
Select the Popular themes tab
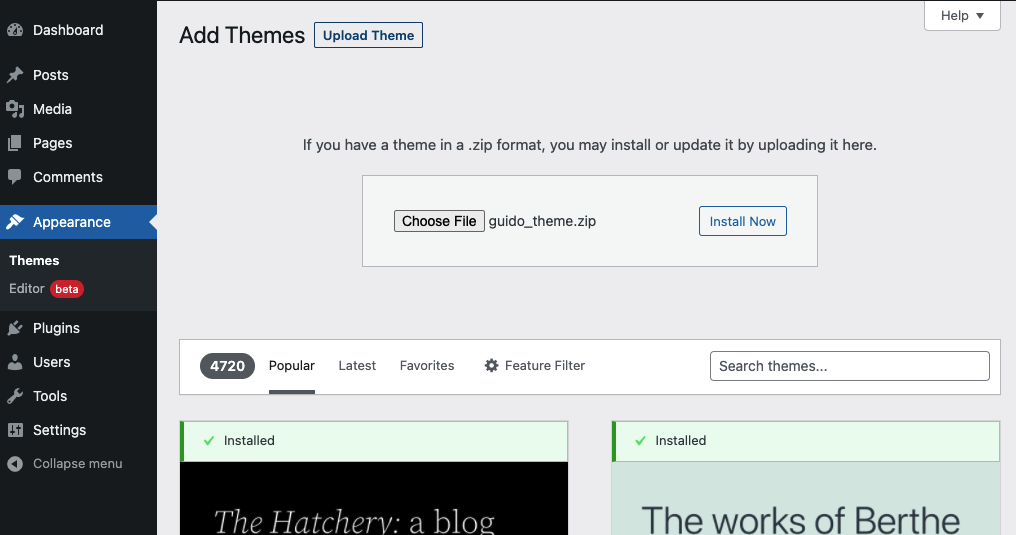[292, 366]
